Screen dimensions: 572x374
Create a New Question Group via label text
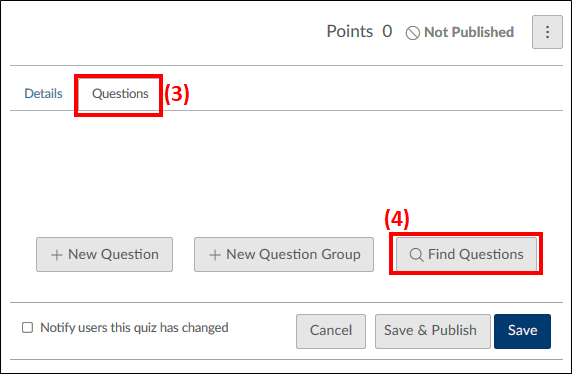coord(293,254)
